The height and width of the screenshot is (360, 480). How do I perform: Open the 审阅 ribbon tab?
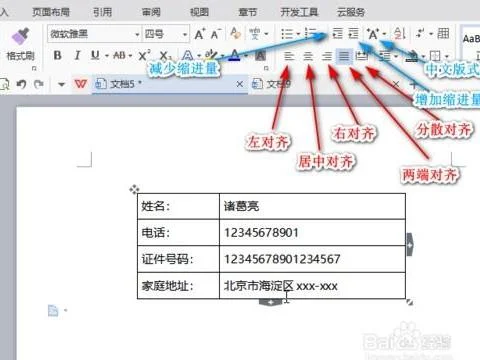click(151, 12)
